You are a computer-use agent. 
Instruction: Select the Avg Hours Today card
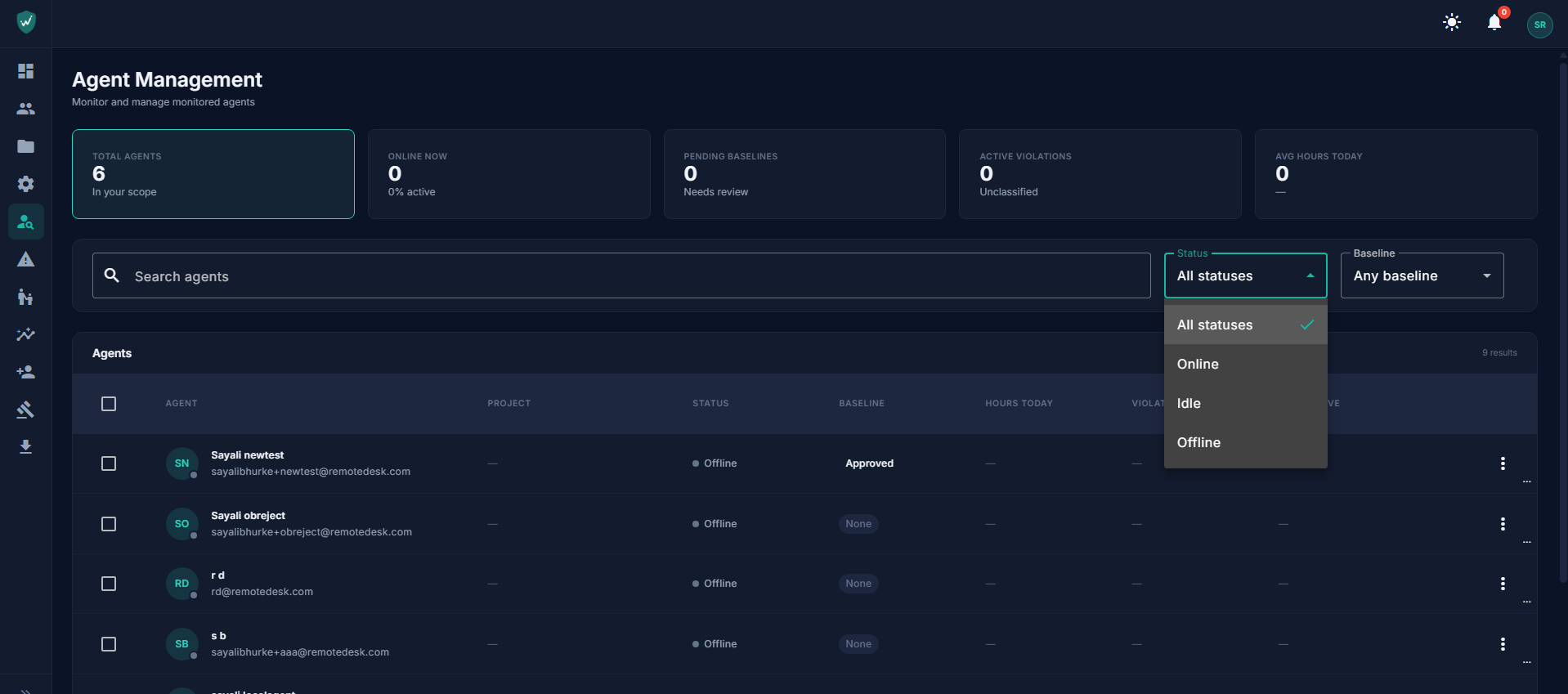[x=1396, y=174]
